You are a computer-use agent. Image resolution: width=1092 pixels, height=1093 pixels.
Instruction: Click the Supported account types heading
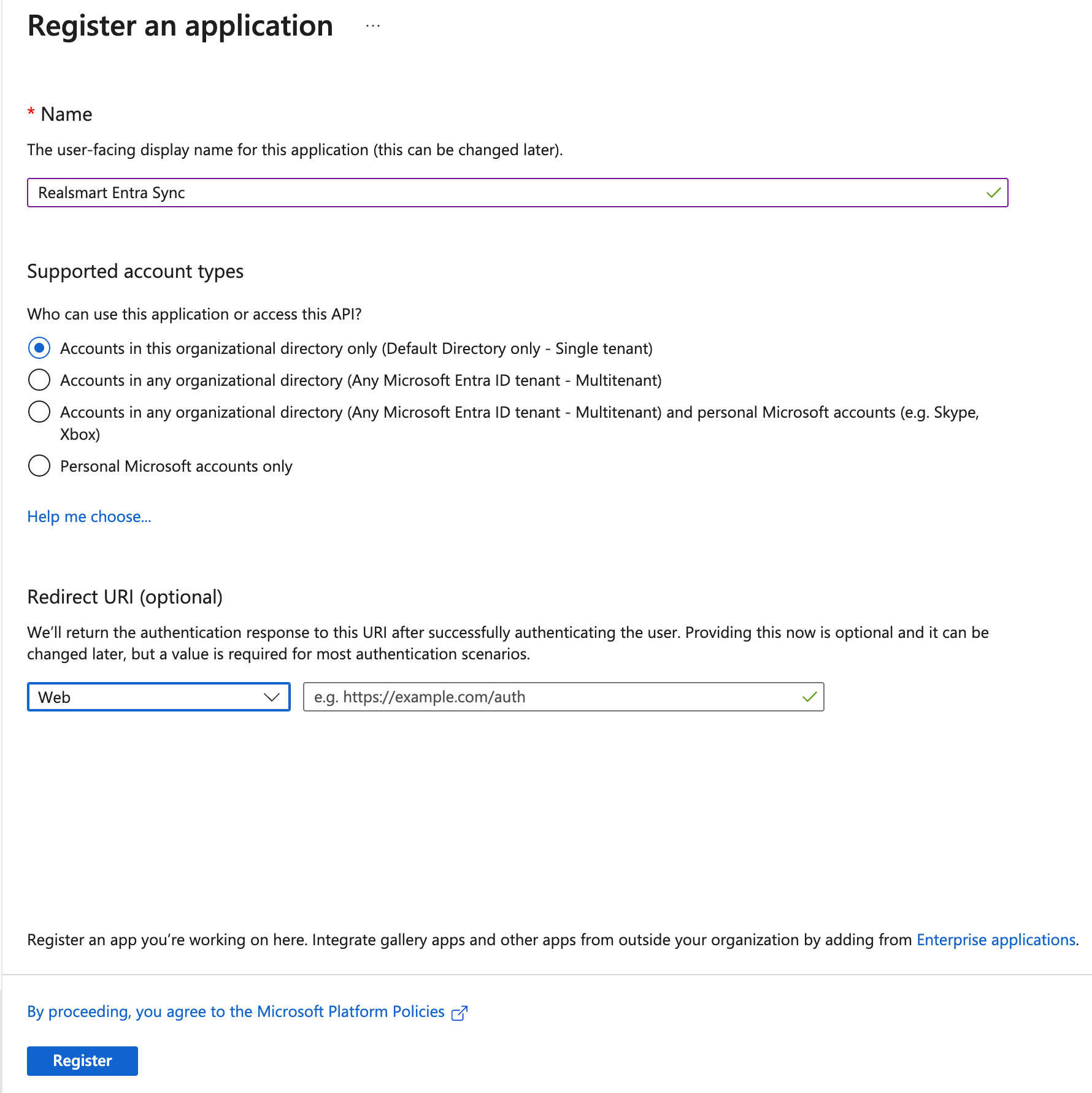coord(136,272)
